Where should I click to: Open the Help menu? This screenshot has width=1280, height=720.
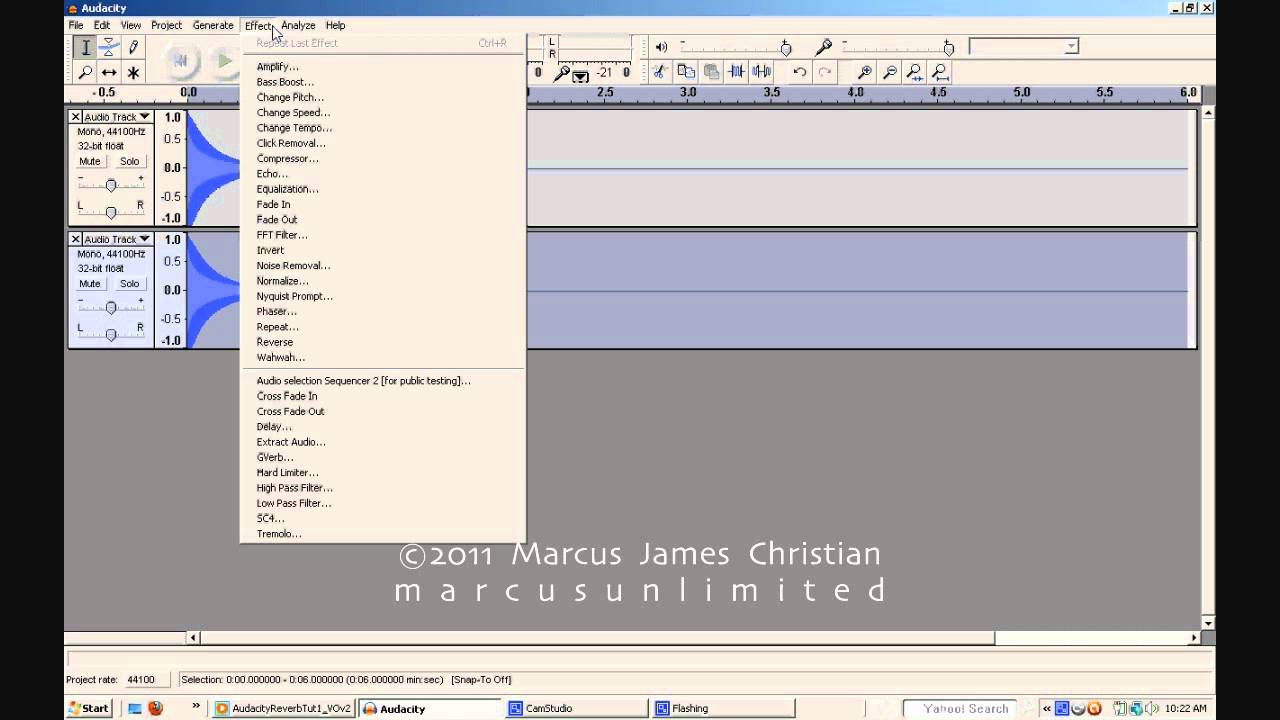[335, 25]
